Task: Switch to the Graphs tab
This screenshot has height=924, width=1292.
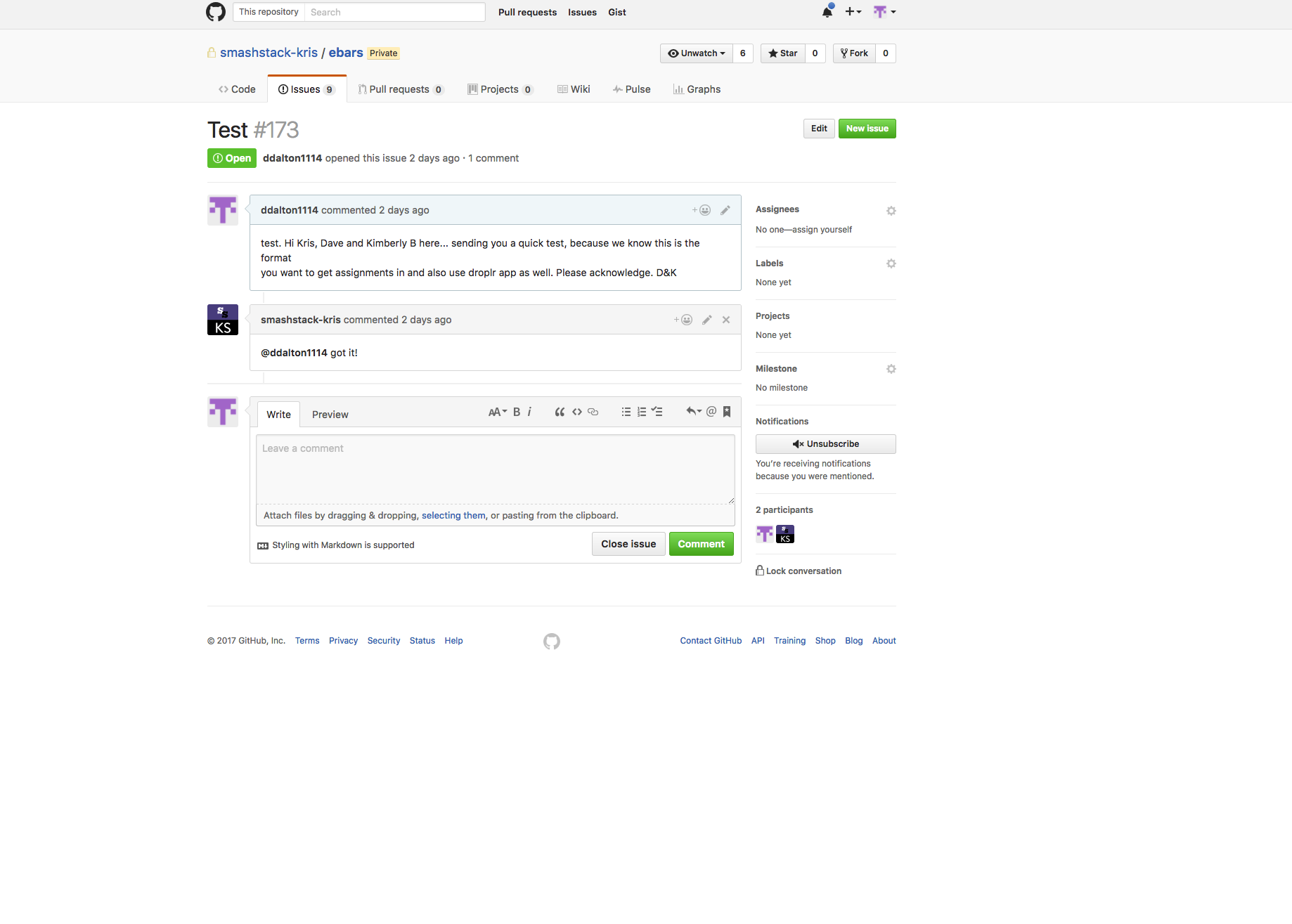Action: pos(697,89)
